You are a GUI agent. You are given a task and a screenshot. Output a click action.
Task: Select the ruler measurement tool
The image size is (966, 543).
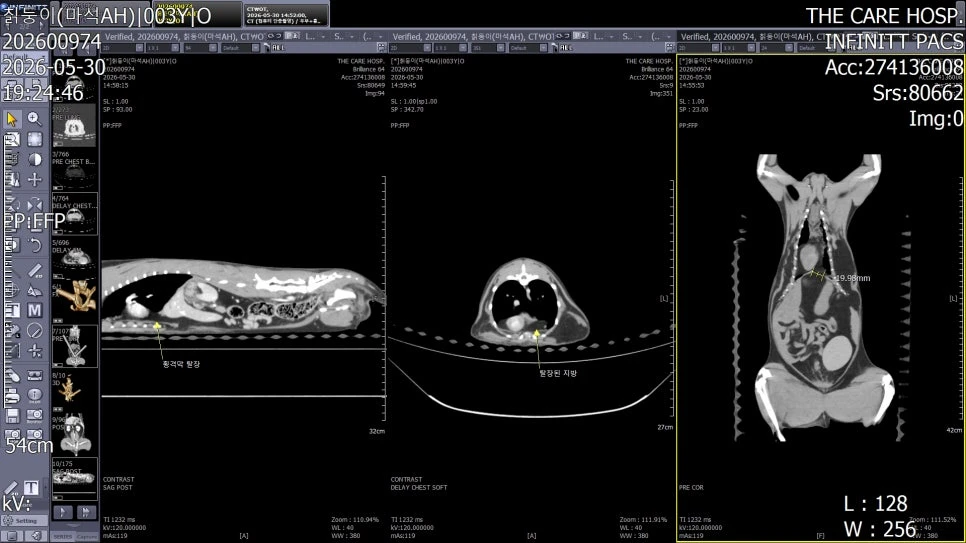(x=34, y=270)
